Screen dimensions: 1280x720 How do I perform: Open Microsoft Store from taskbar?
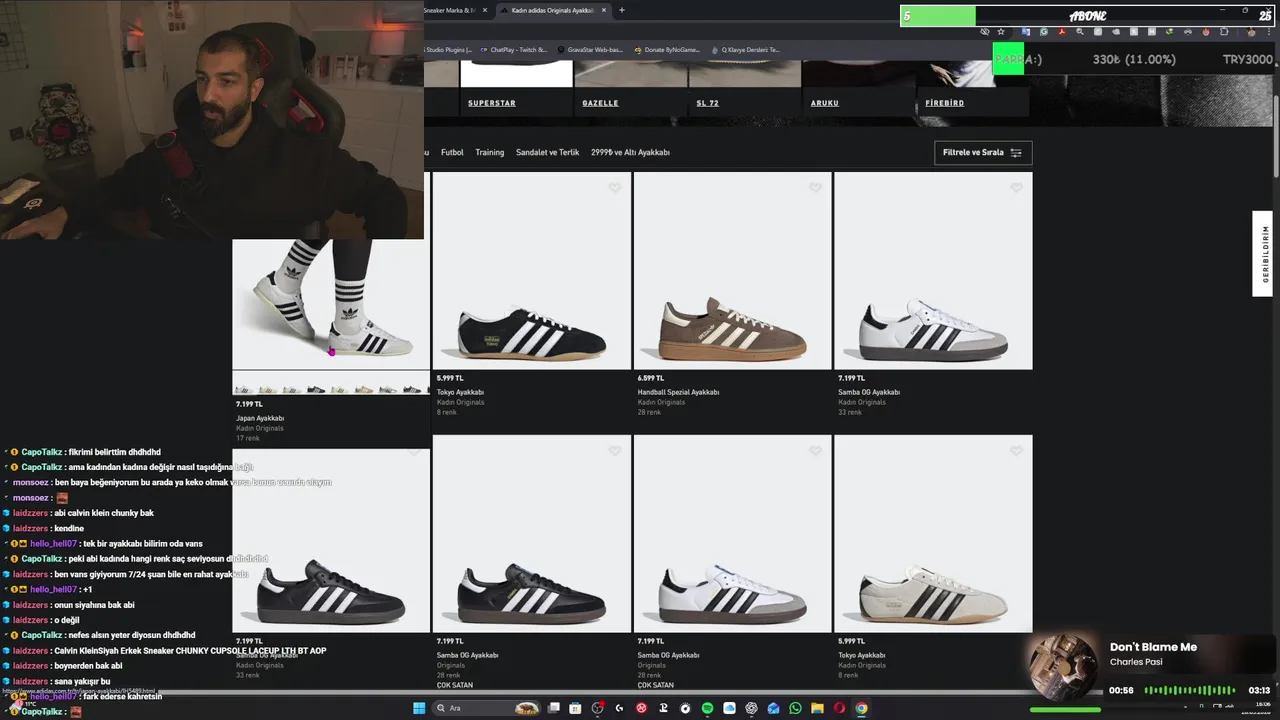pyautogui.click(x=575, y=708)
